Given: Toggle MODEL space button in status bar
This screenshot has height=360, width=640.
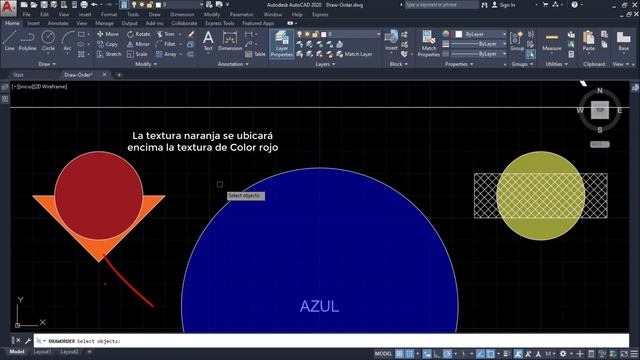Looking at the screenshot, I should [383, 354].
